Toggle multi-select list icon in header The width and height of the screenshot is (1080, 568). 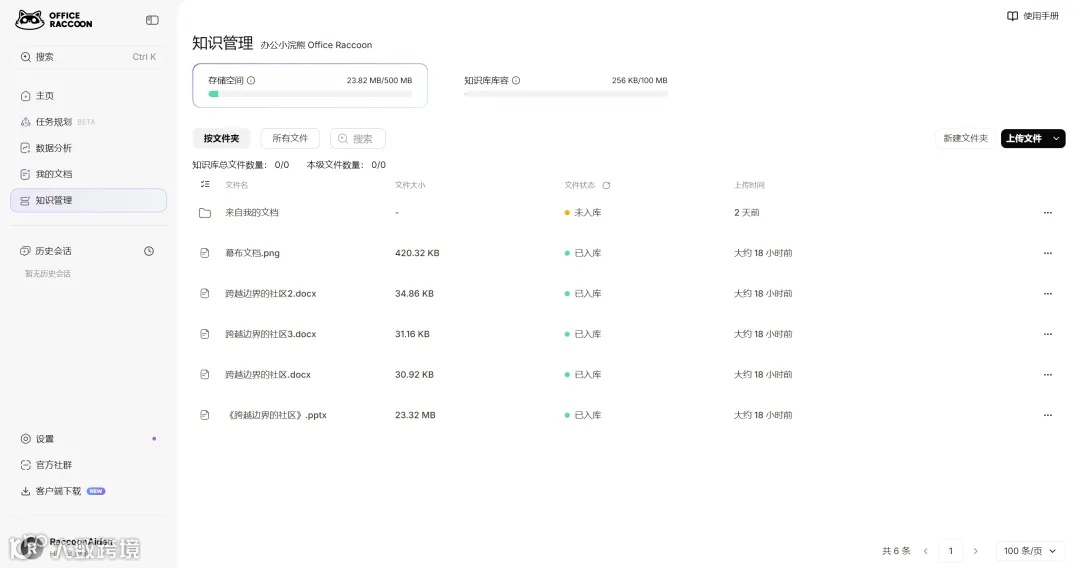tap(205, 185)
